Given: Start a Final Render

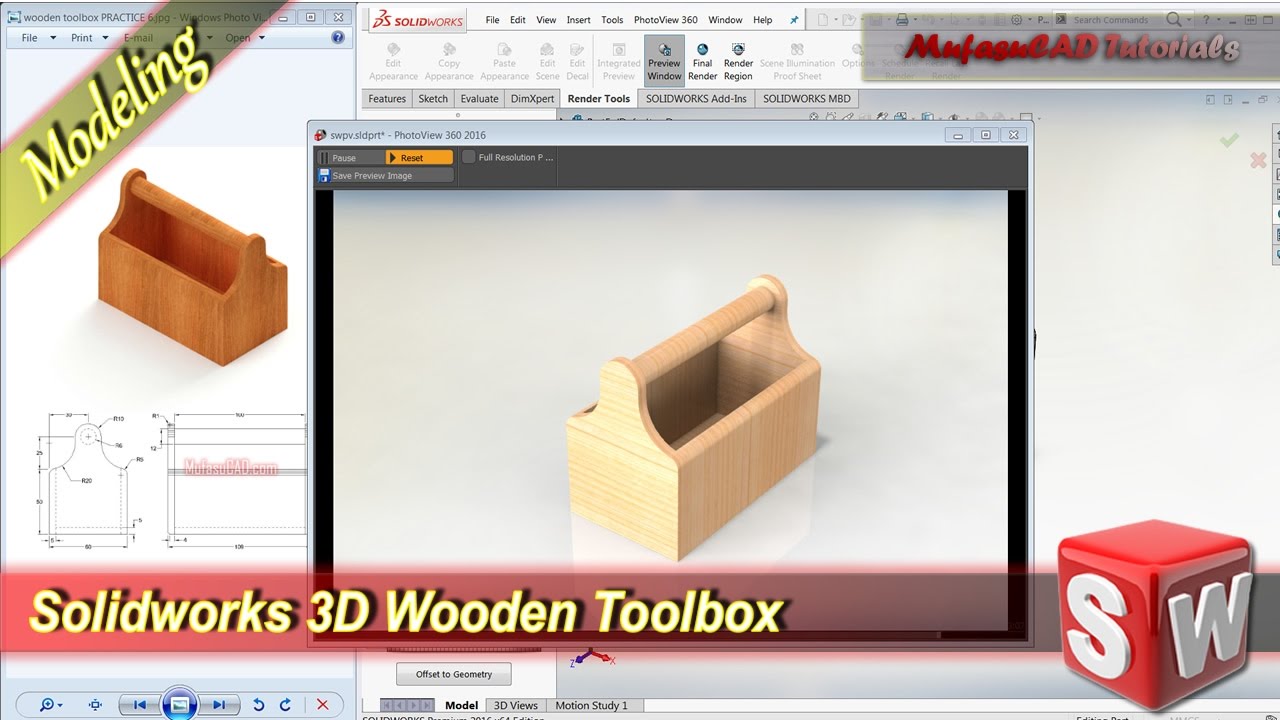Looking at the screenshot, I should click(x=703, y=62).
